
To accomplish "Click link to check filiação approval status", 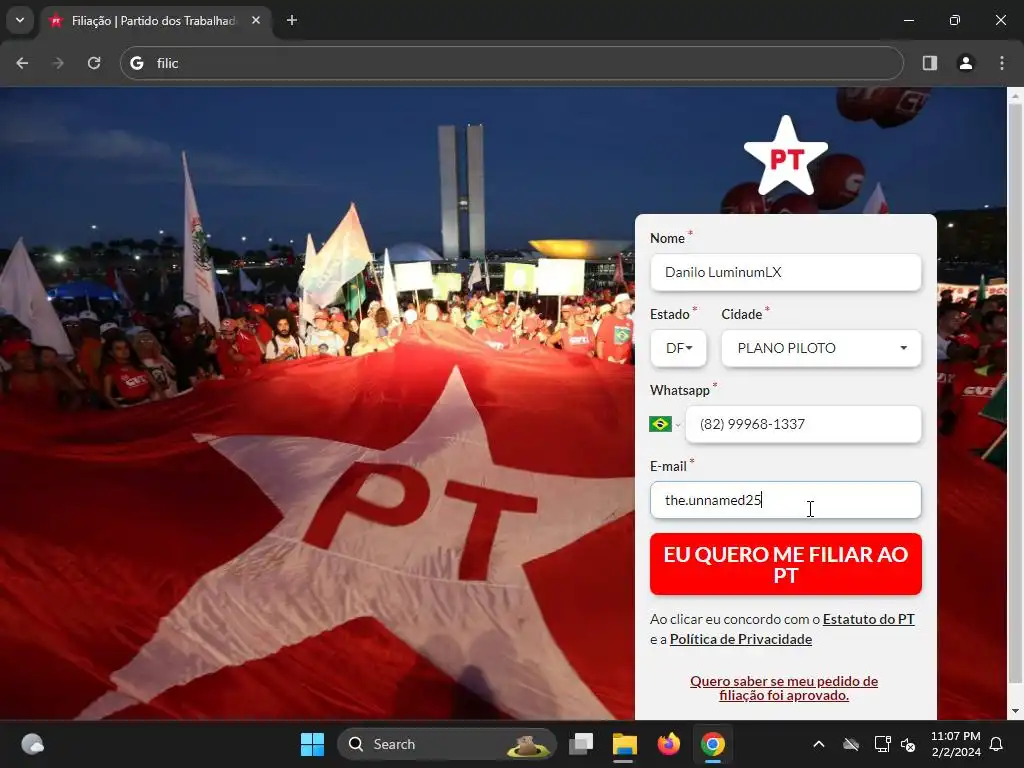I will tap(784, 688).
